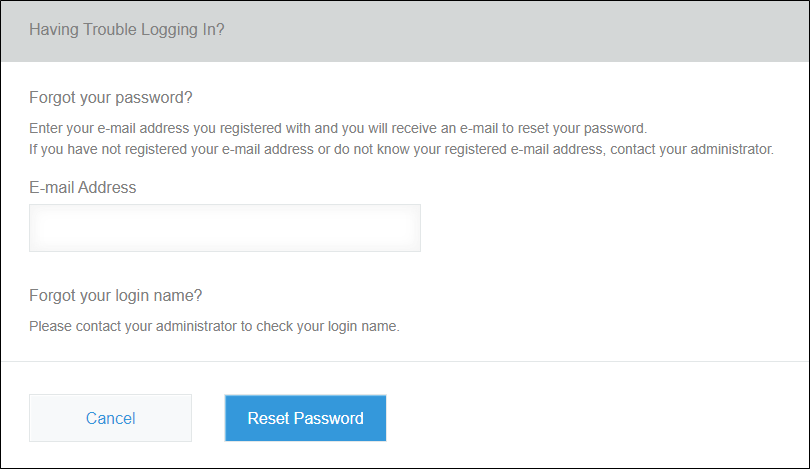Click the "Enter your e-mail address" instruction line
This screenshot has height=469, width=810.
338,129
